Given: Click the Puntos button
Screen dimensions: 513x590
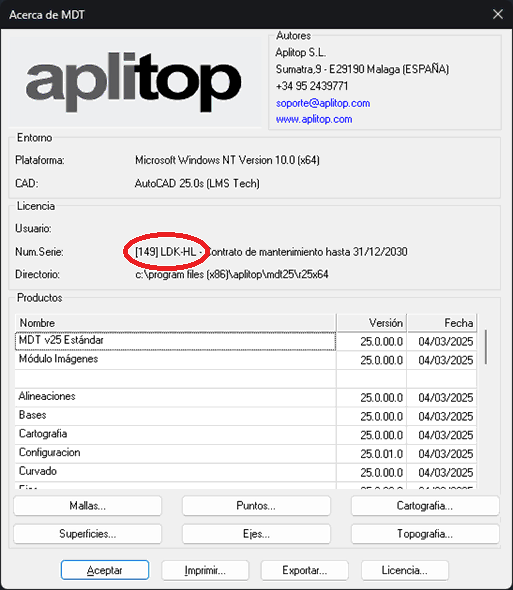Looking at the screenshot, I should [x=256, y=505].
